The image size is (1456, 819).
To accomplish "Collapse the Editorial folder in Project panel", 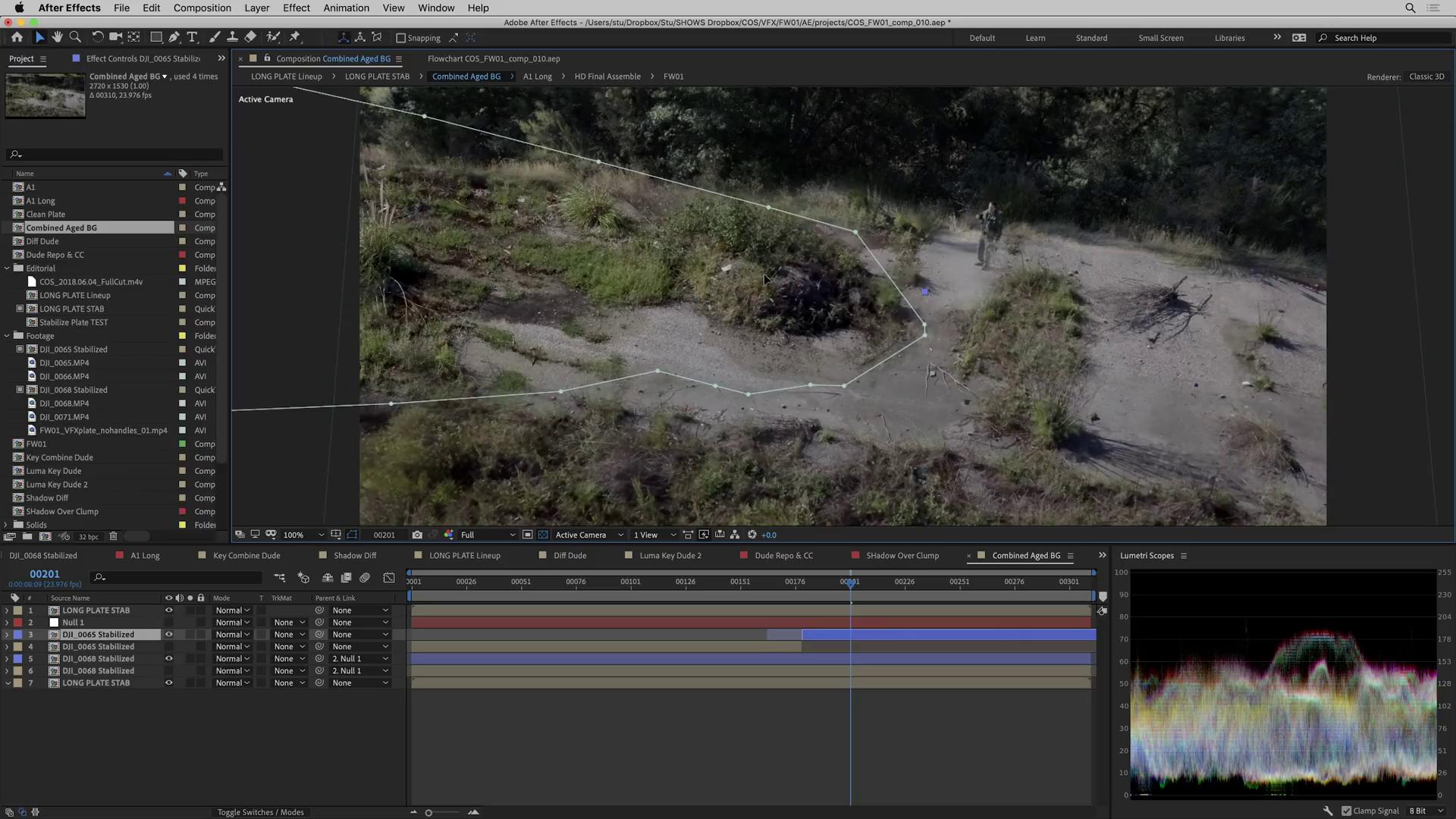I will (7, 268).
